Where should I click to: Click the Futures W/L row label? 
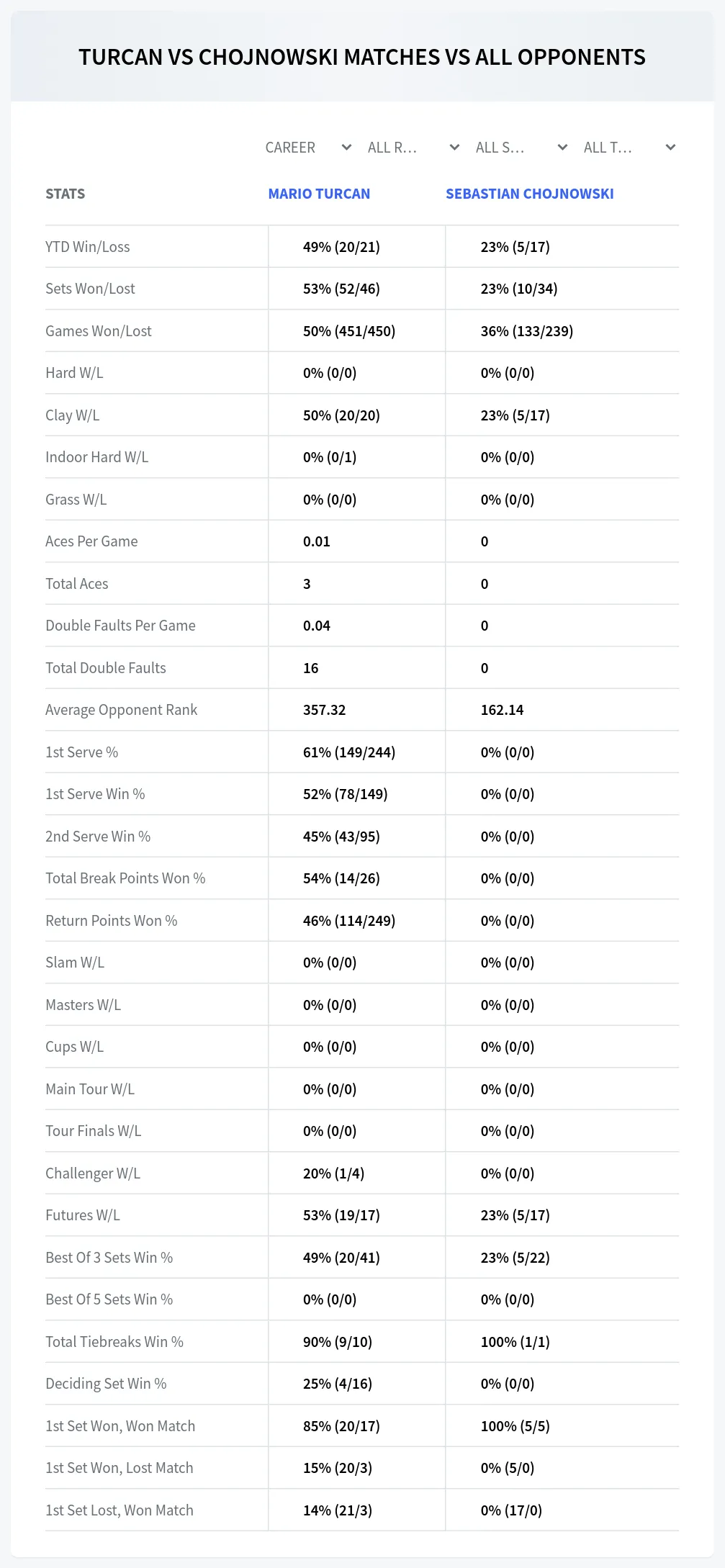[83, 1215]
